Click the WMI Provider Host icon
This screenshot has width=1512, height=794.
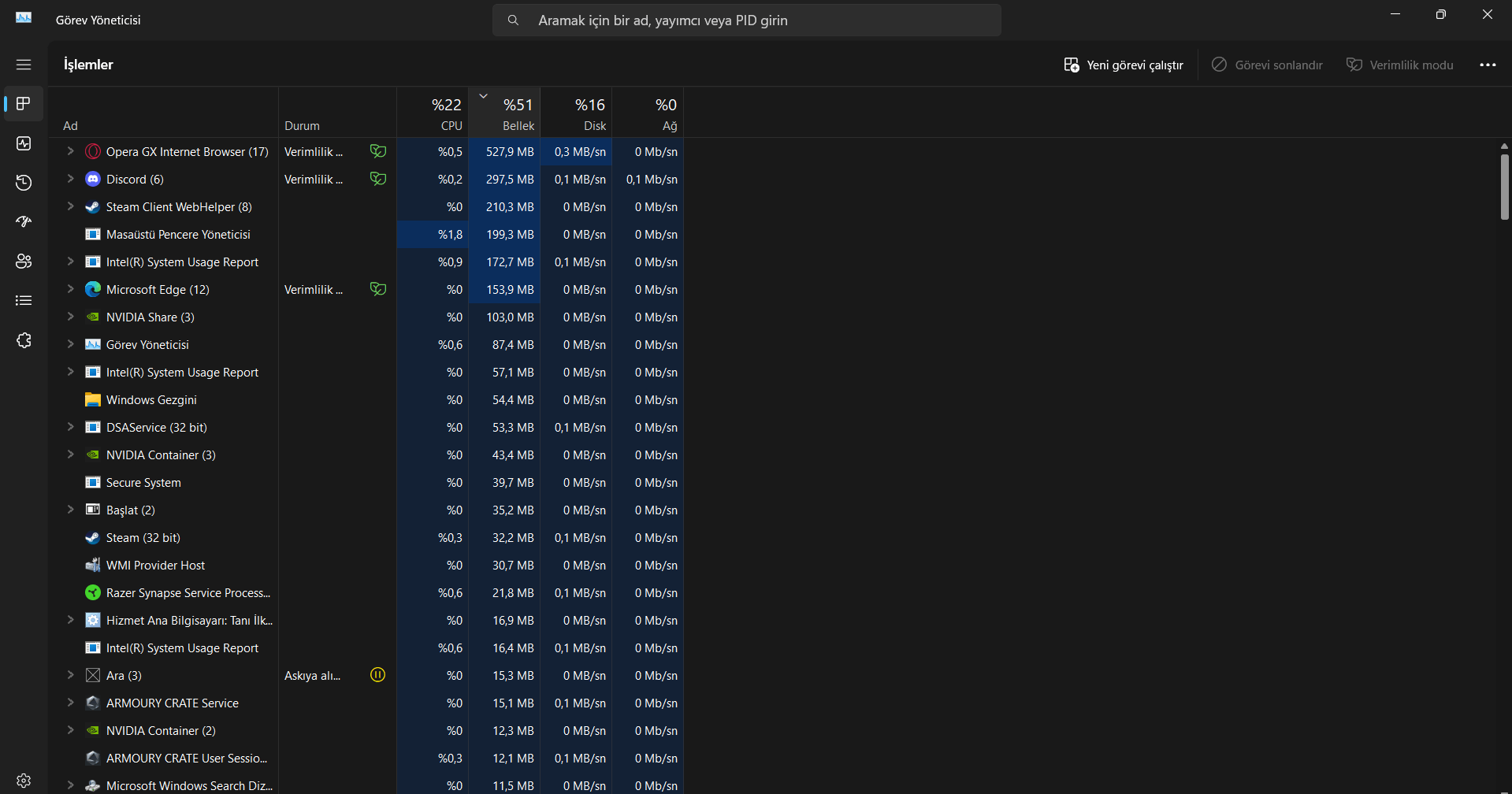(x=93, y=565)
